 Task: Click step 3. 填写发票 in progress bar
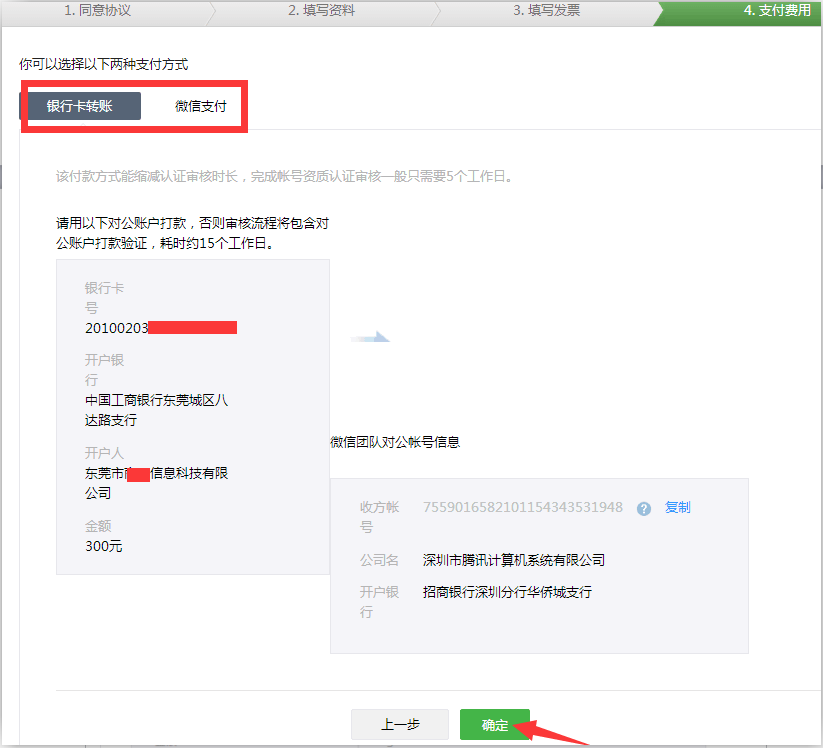click(546, 11)
